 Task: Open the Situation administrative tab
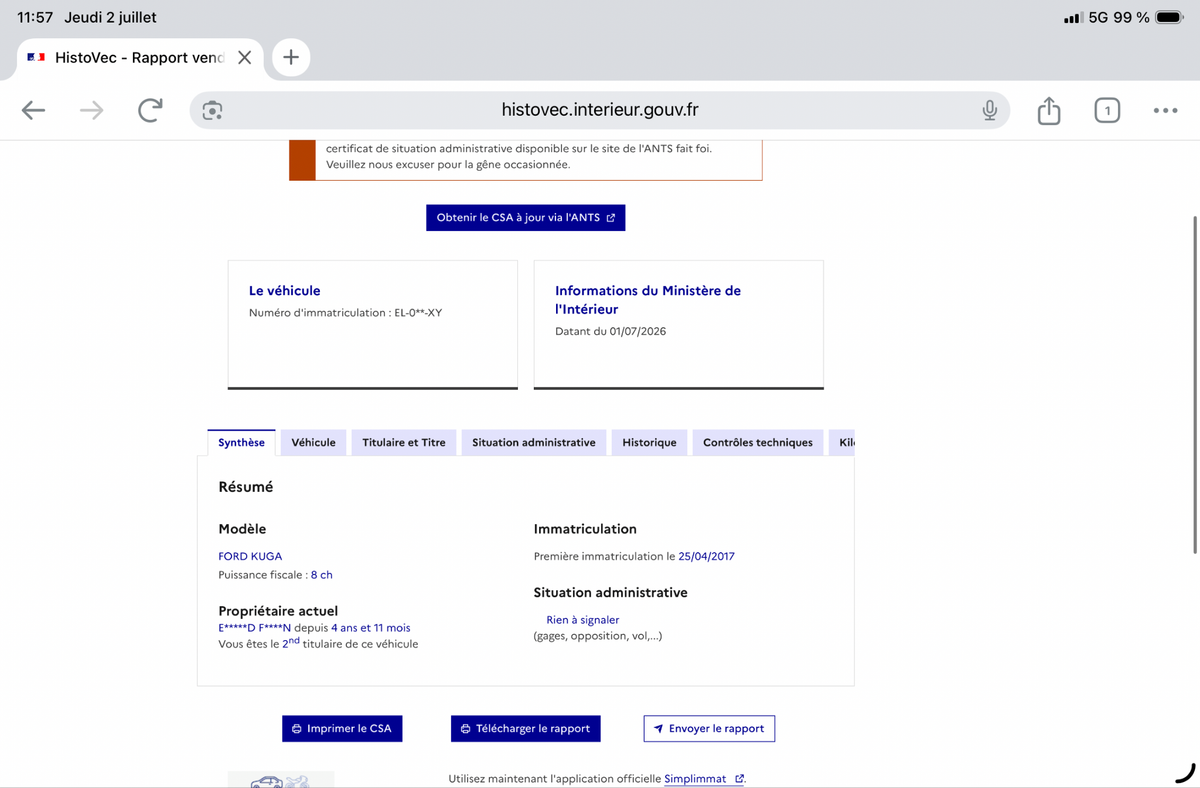pos(534,442)
